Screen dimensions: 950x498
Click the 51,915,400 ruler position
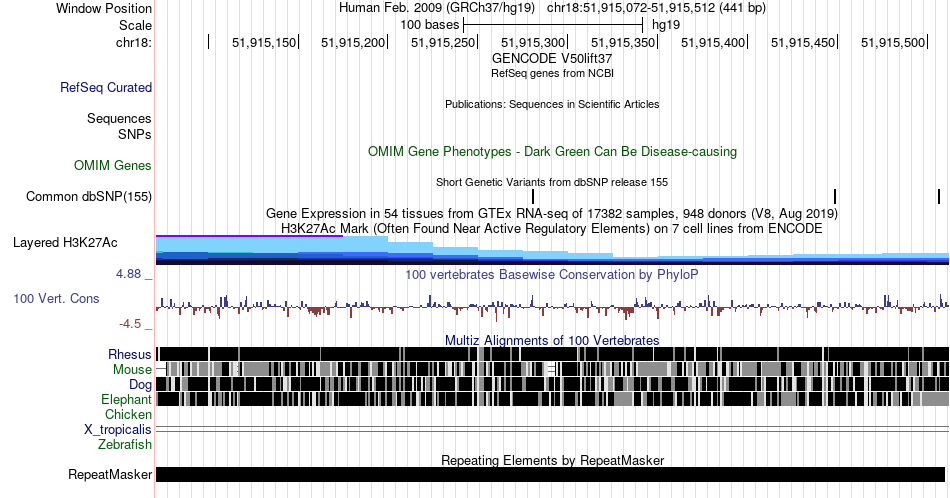point(713,42)
